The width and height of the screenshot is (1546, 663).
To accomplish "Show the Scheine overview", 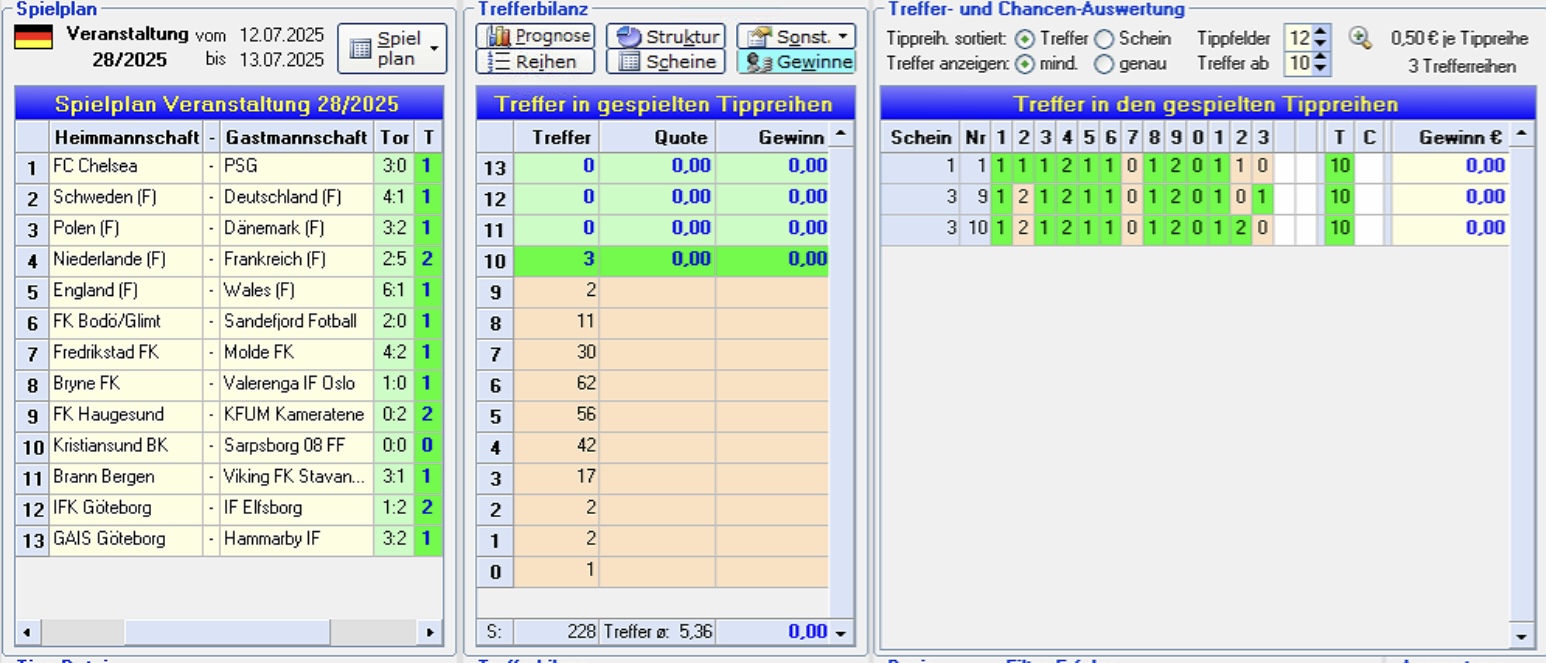I will pos(665,62).
